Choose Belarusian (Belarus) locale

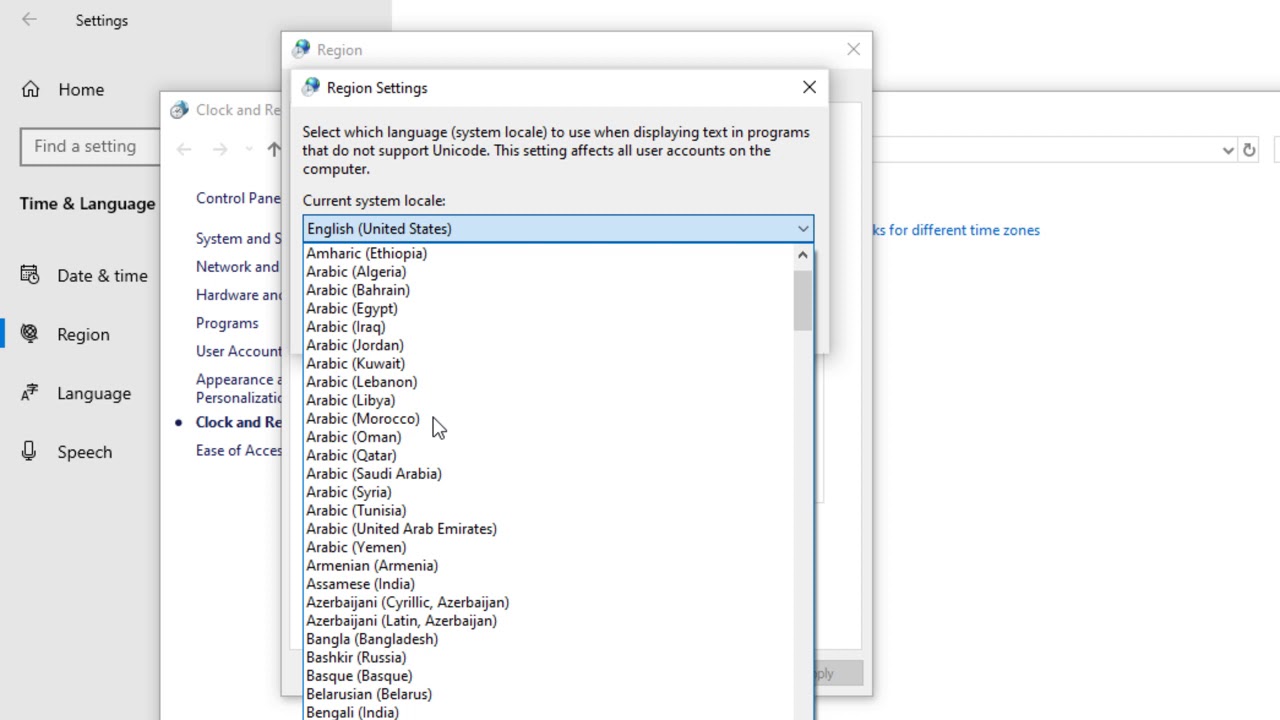coord(548,694)
